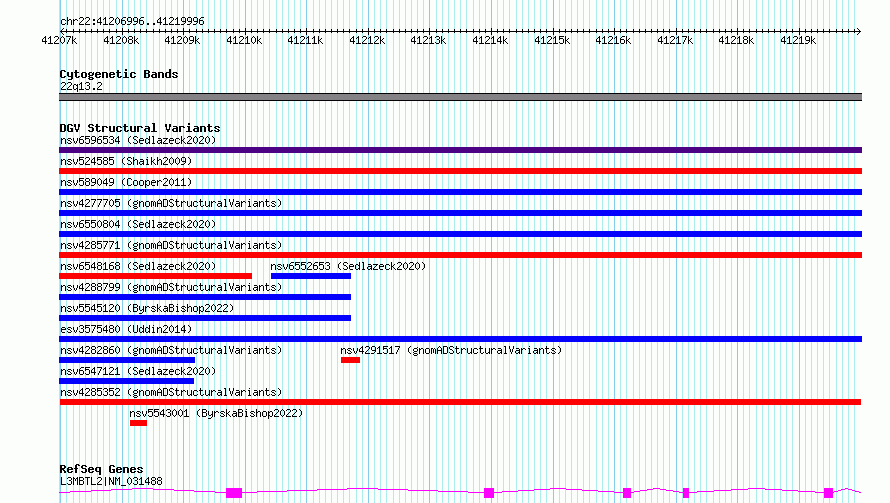Click the 41210k ruler tick label
This screenshot has height=503, width=890.
[244, 40]
